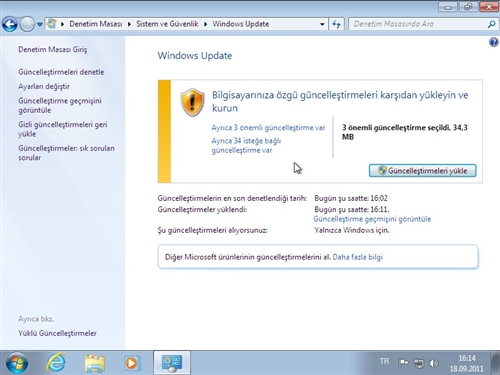This screenshot has width=500, height=375.
Task: Click the Show desktop strip
Action: [x=496, y=363]
